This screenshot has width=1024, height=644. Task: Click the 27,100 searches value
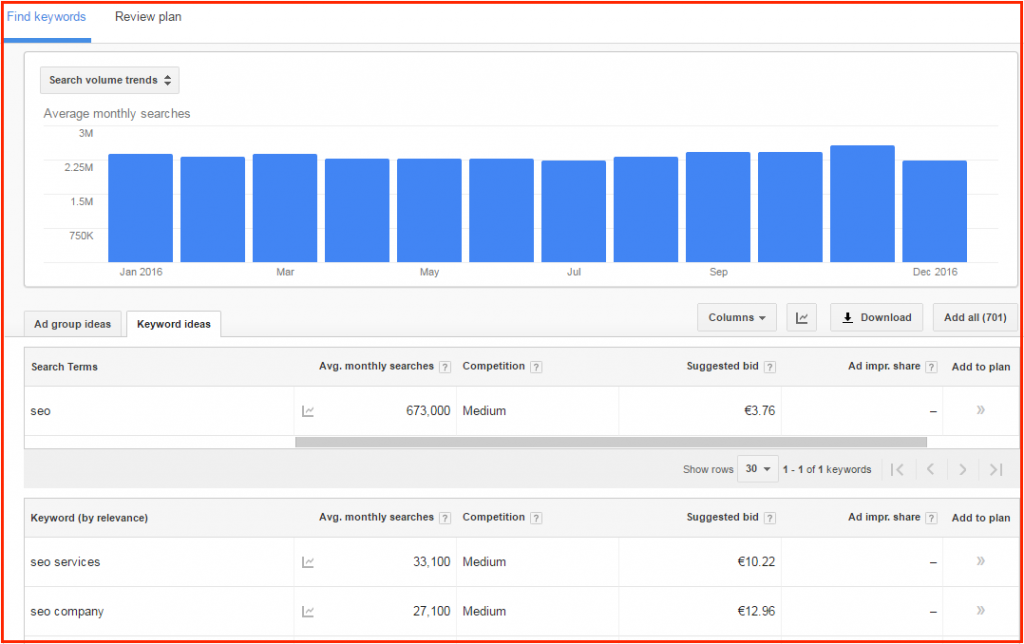point(432,611)
